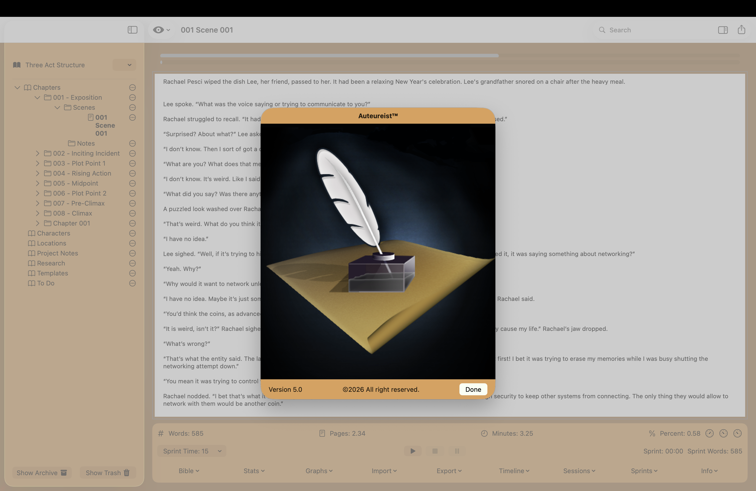This screenshot has height=491, width=756.
Task: Click the Show Archive button
Action: [42, 473]
